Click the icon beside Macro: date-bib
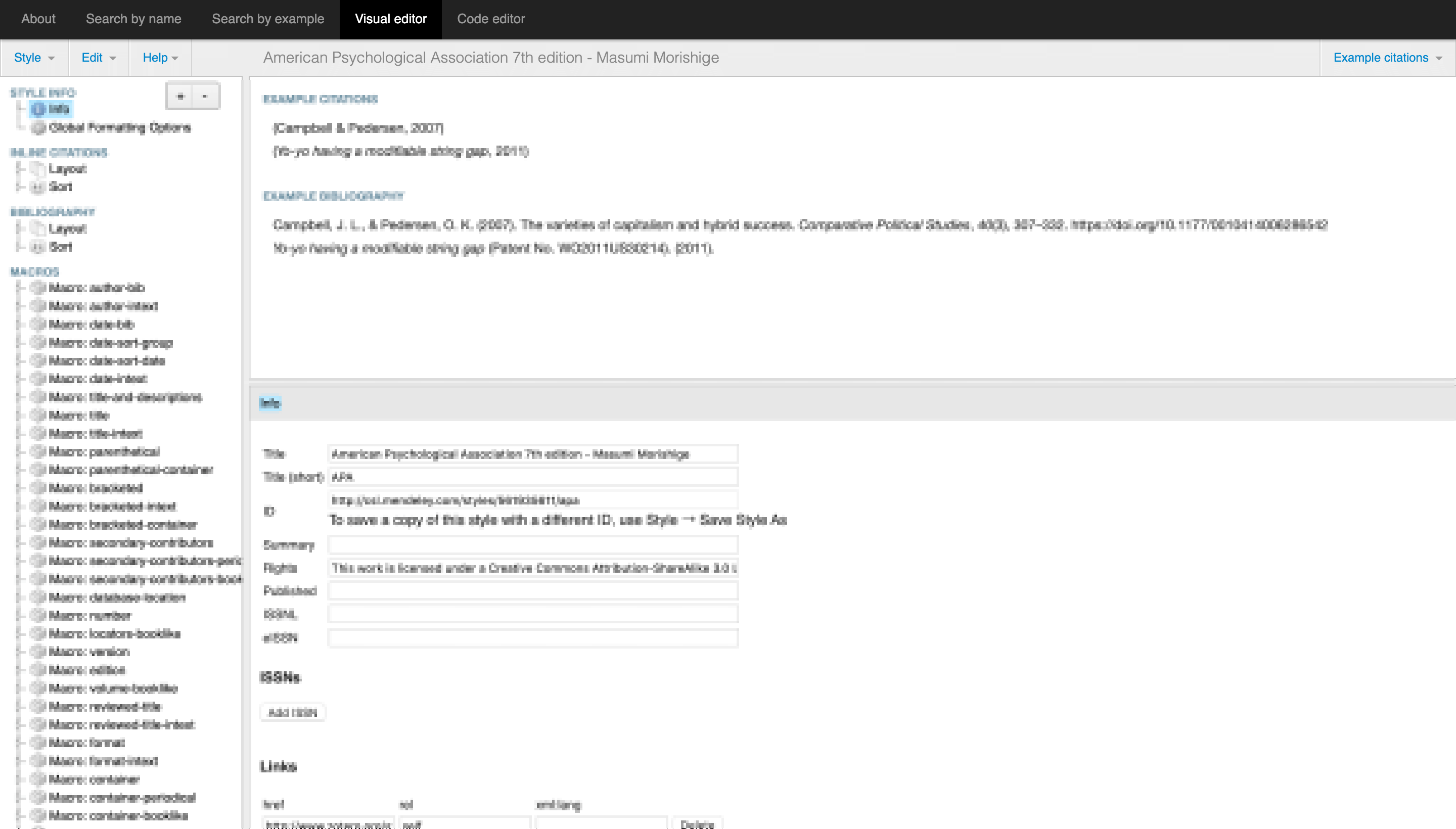This screenshot has width=1456, height=829. (38, 325)
